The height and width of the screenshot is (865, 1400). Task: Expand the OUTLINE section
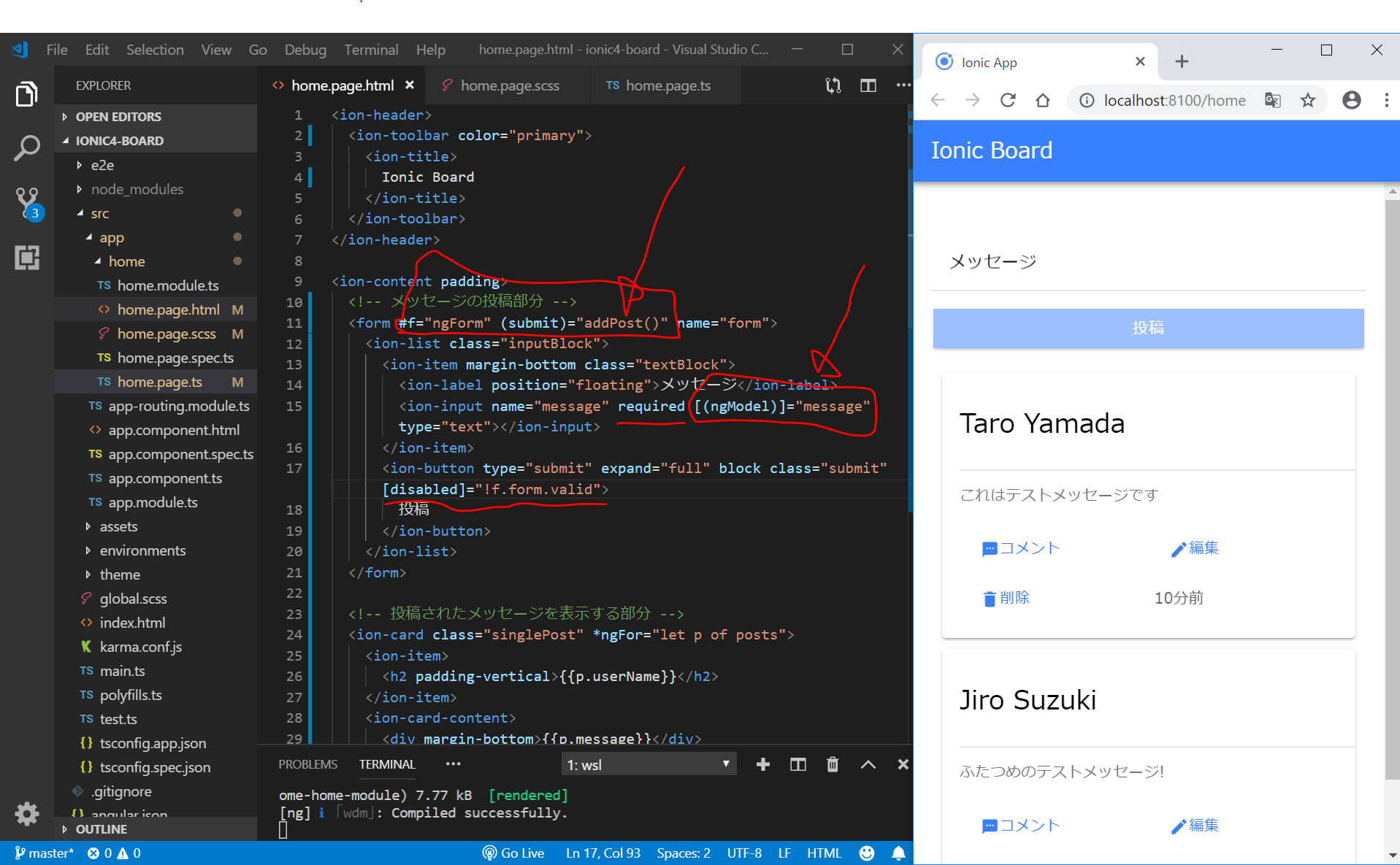(101, 829)
